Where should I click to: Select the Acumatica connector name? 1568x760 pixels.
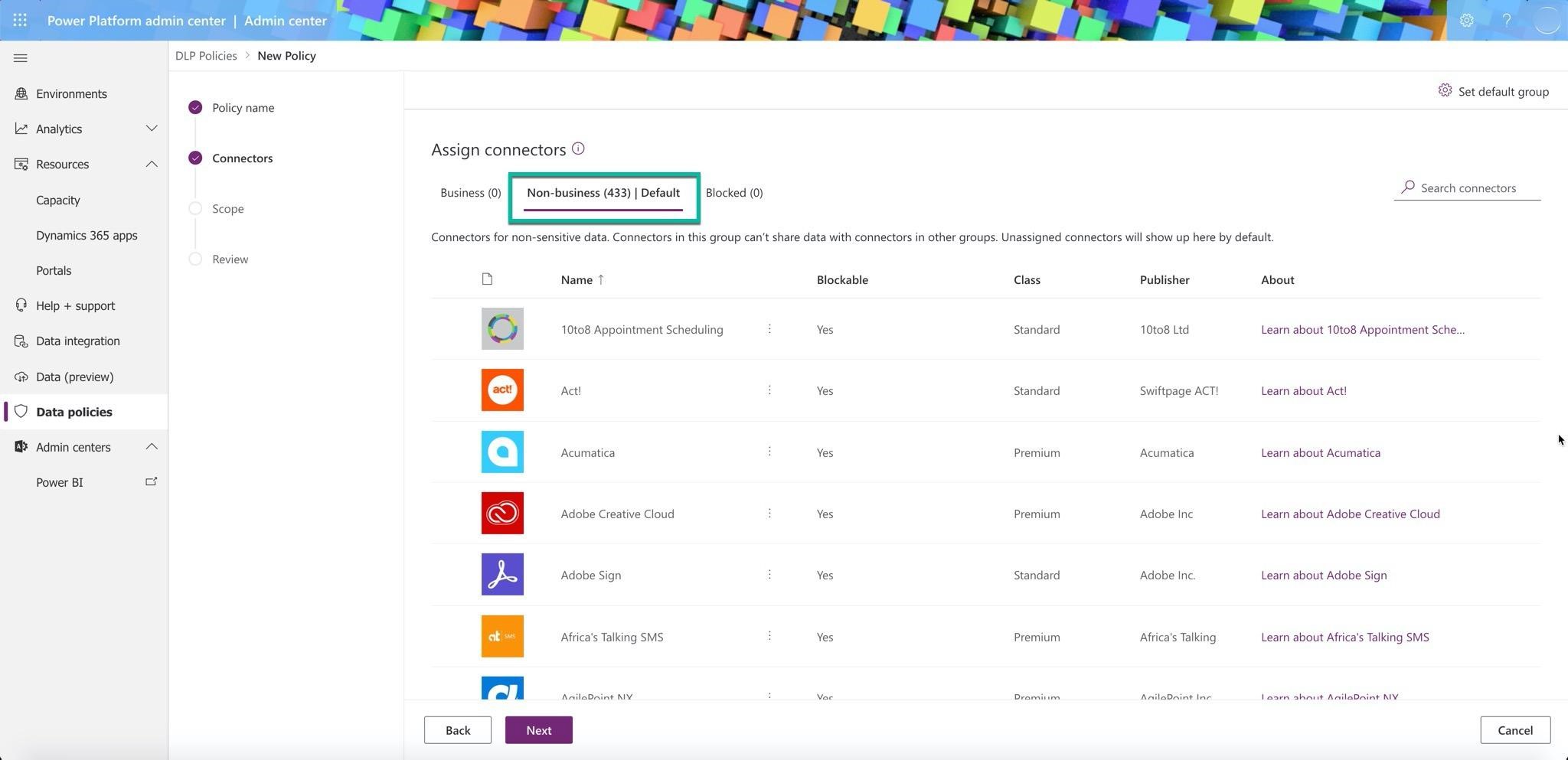click(587, 452)
